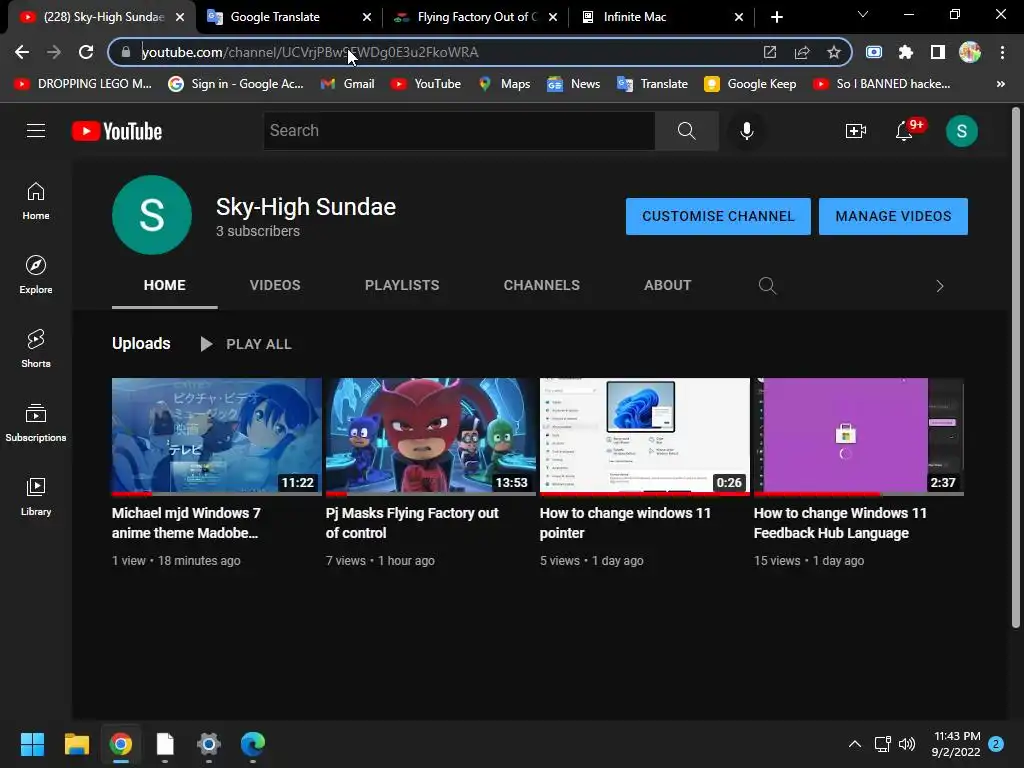Image resolution: width=1024 pixels, height=768 pixels.
Task: Open the News bookmark
Action: pyautogui.click(x=573, y=84)
